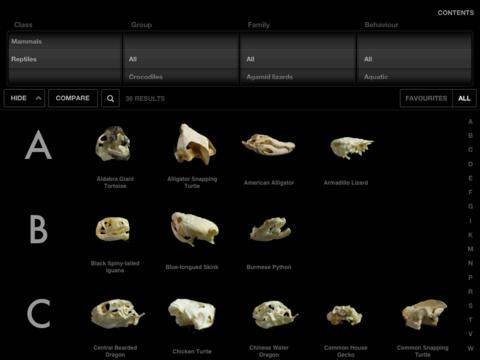
Task: Open the Chicken Turtle skull
Action: pyautogui.click(x=192, y=314)
